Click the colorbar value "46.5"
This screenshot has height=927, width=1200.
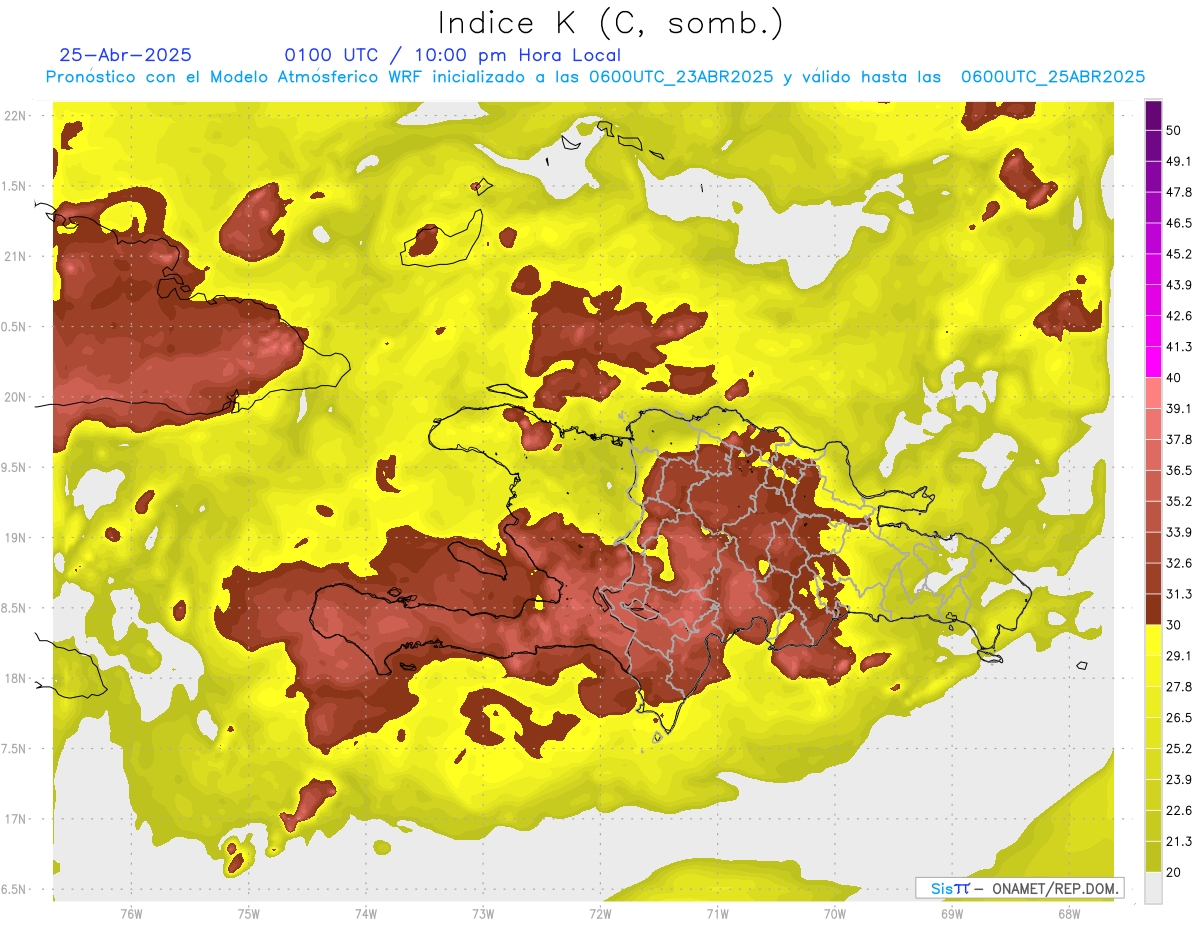pyautogui.click(x=1178, y=223)
